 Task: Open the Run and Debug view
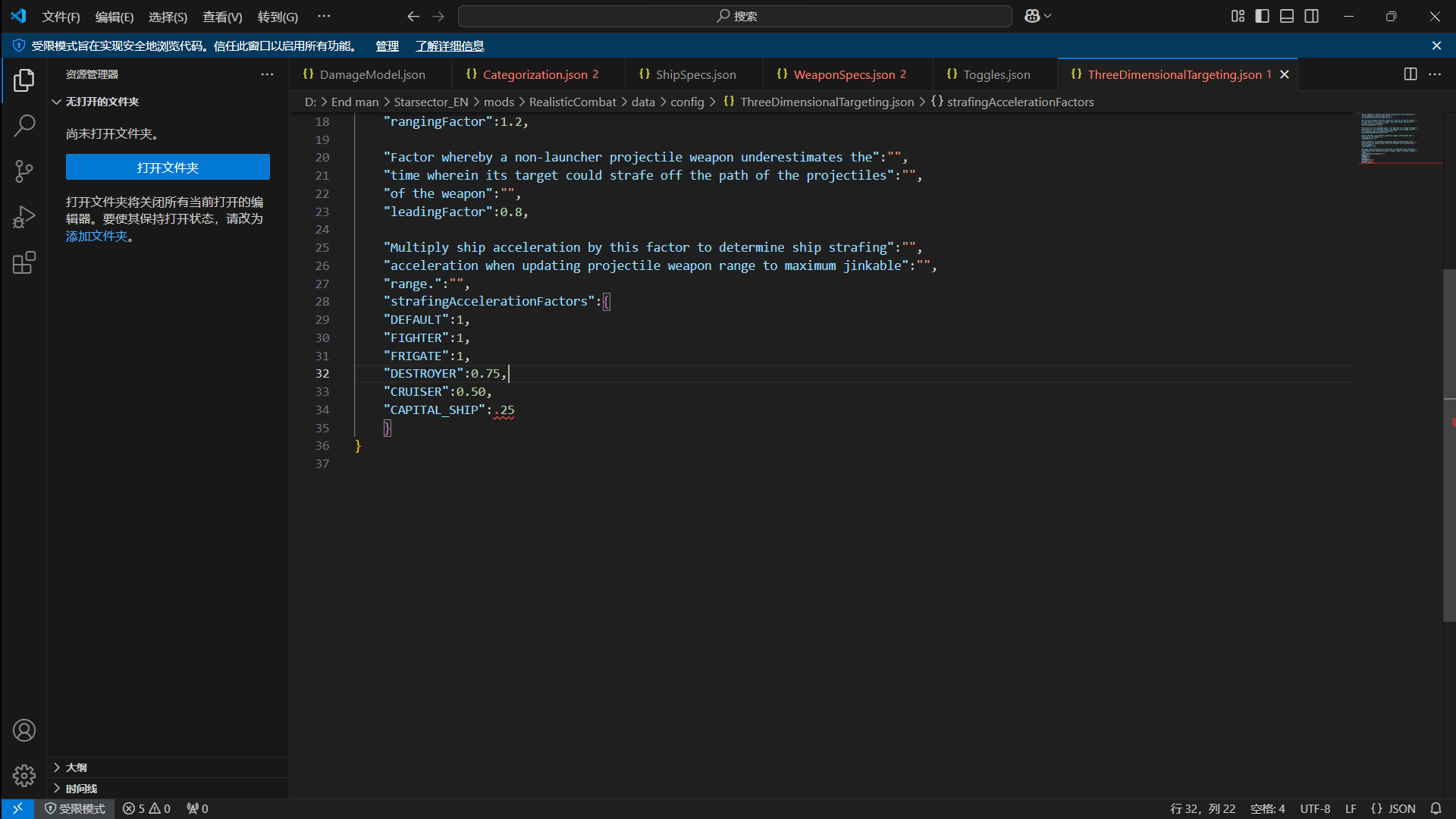[x=24, y=218]
